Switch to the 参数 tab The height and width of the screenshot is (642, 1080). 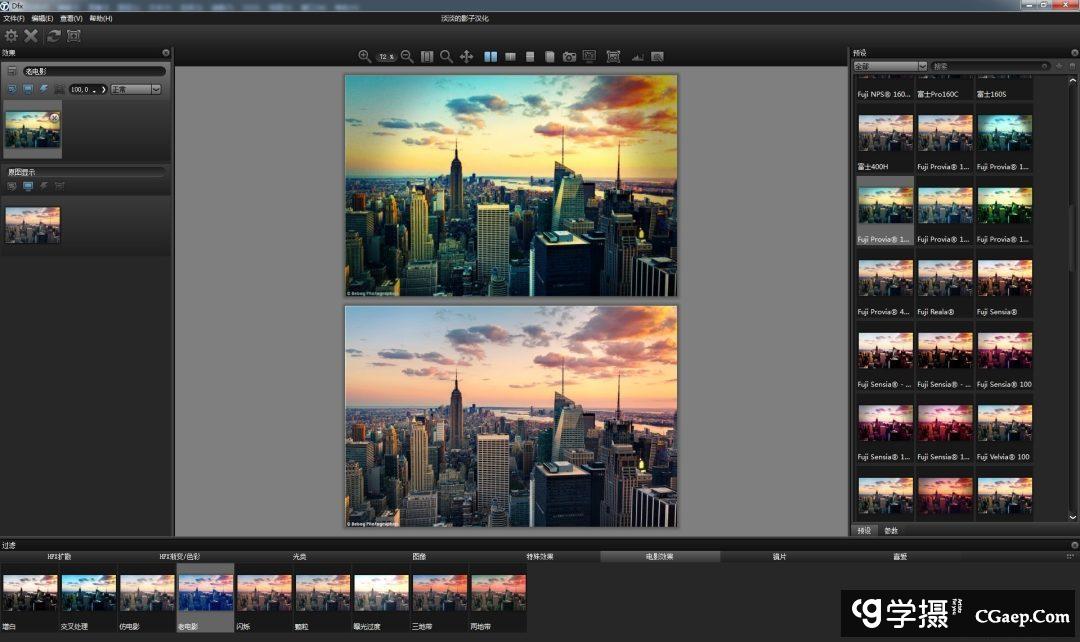[x=891, y=530]
